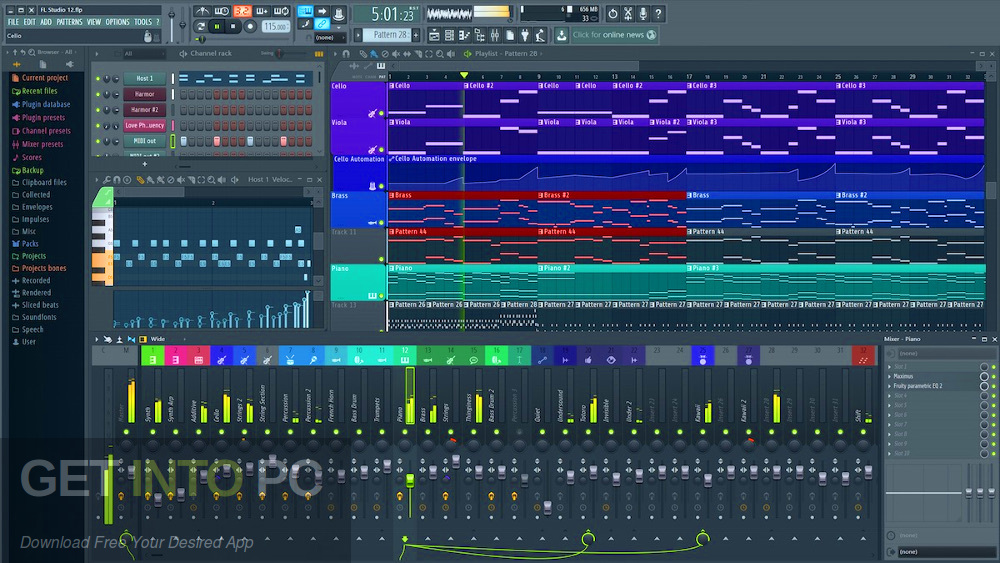This screenshot has height=563, width=1000.
Task: Toggle the 3.2 wait-for-input button
Action: pos(241,11)
